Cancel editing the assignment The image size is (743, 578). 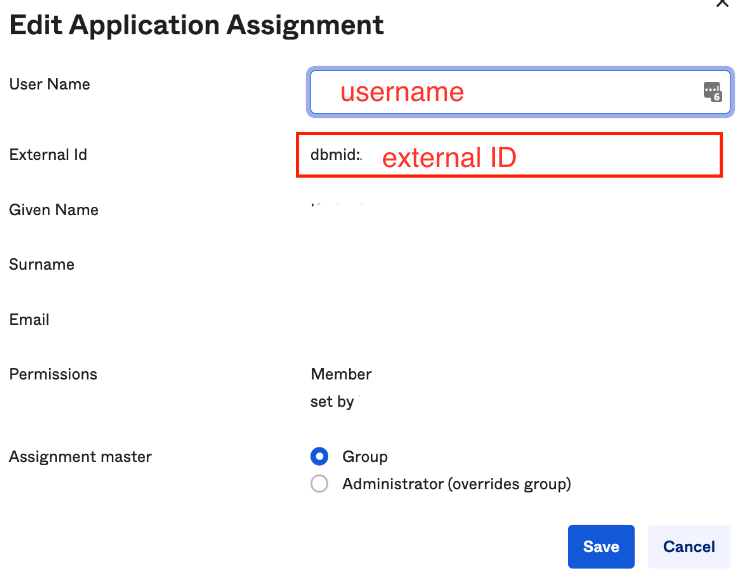click(689, 546)
